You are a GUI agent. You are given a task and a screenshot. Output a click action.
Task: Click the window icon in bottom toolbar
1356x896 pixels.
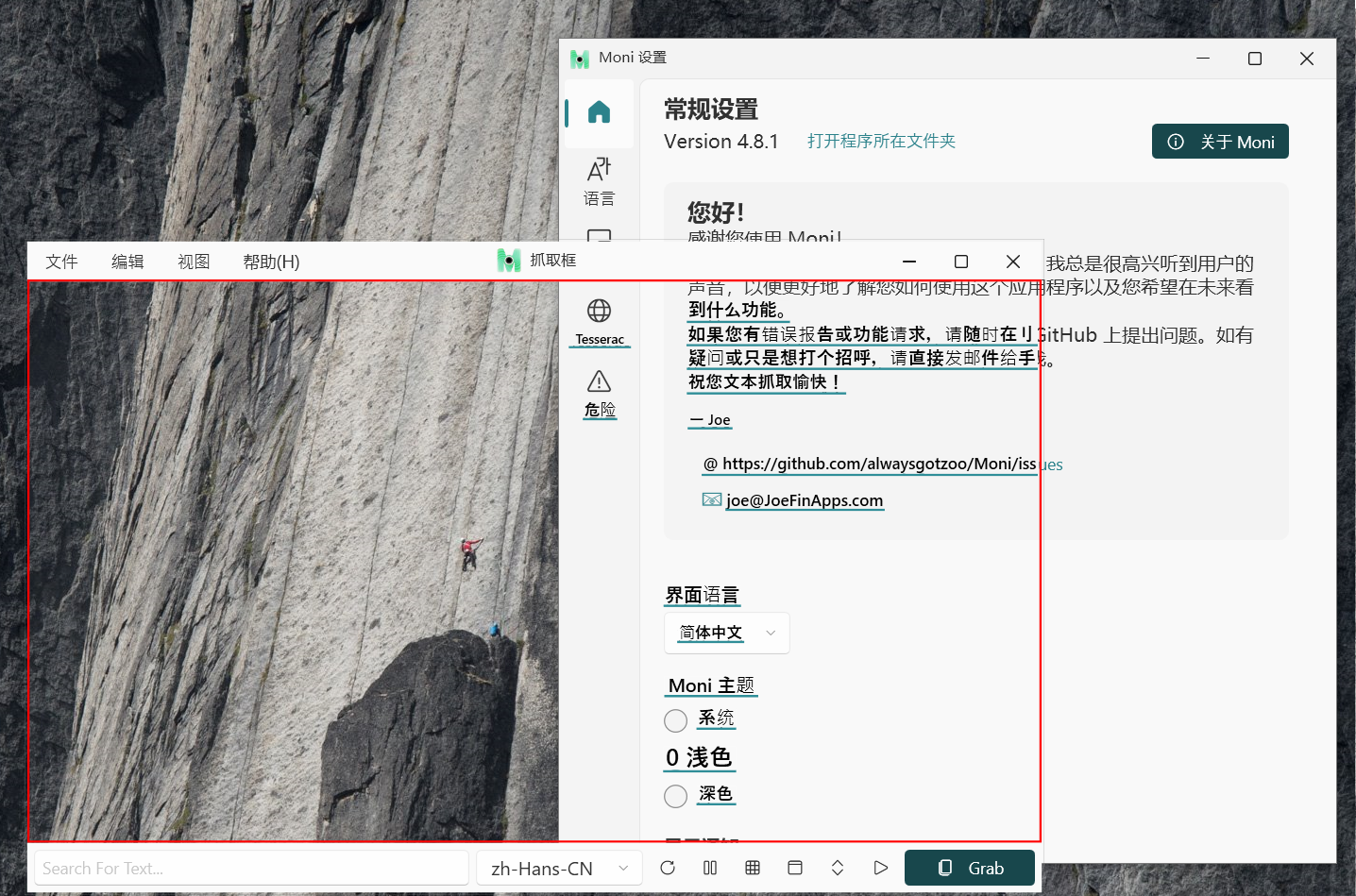pos(795,868)
